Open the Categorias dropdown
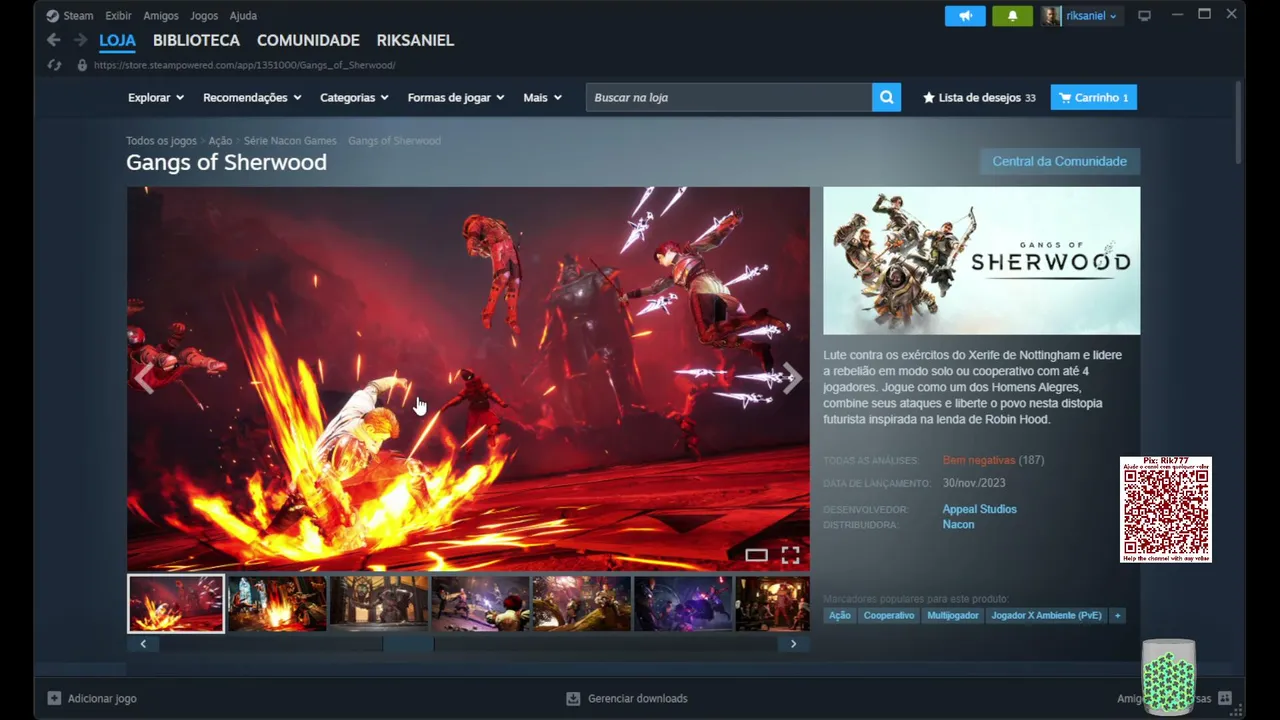The width and height of the screenshot is (1280, 720). click(354, 97)
